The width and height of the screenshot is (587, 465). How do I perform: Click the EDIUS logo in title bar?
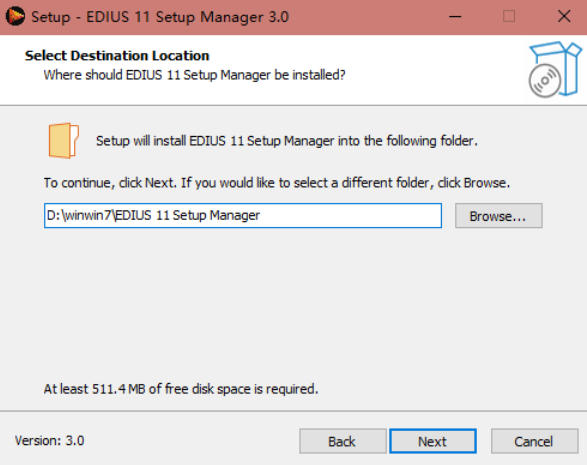point(15,17)
